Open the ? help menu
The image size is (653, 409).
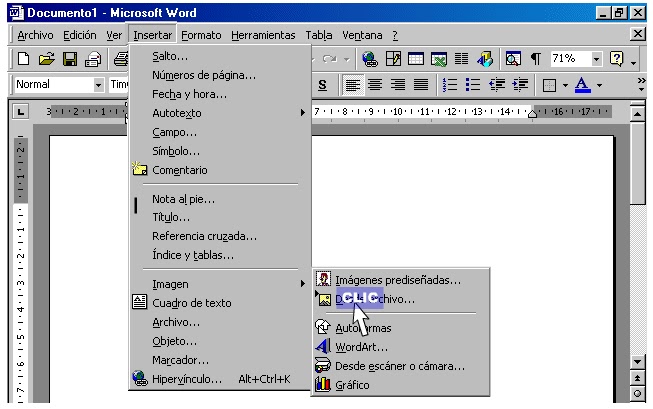[395, 35]
